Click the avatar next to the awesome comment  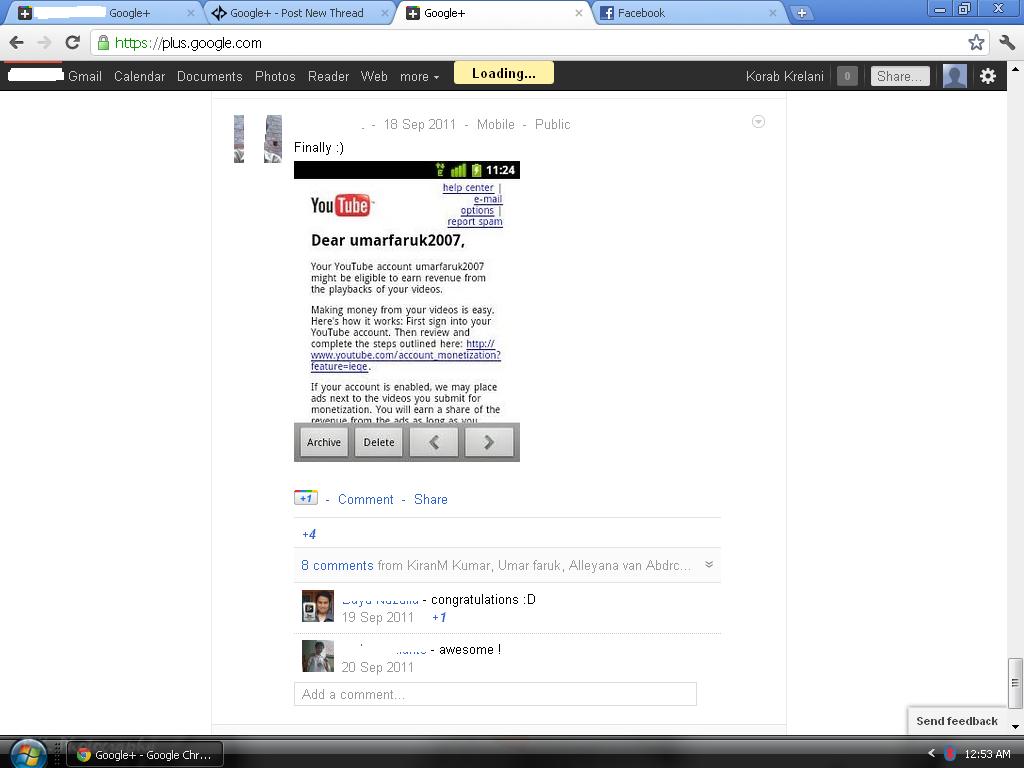point(318,656)
